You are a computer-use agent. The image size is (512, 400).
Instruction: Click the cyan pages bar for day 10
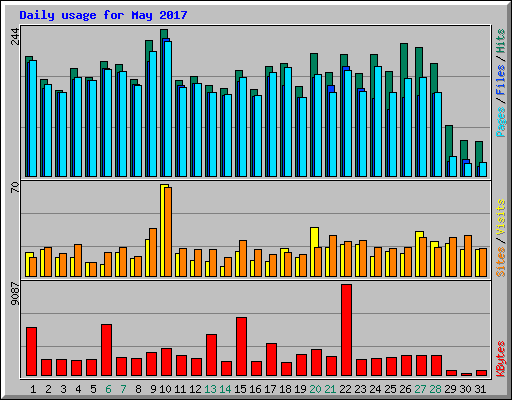coord(168,109)
